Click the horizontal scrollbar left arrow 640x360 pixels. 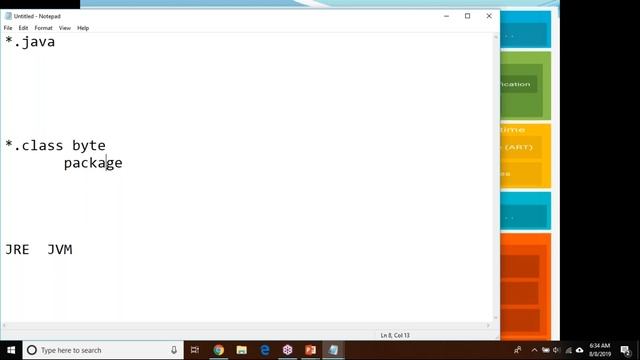click(x=4, y=325)
